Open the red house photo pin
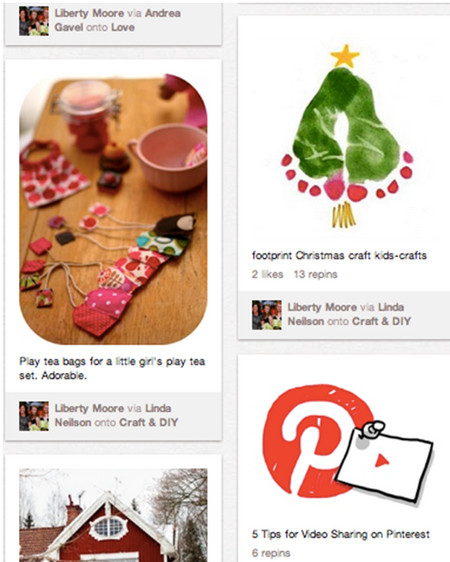The width and height of the screenshot is (450, 562). point(113,515)
